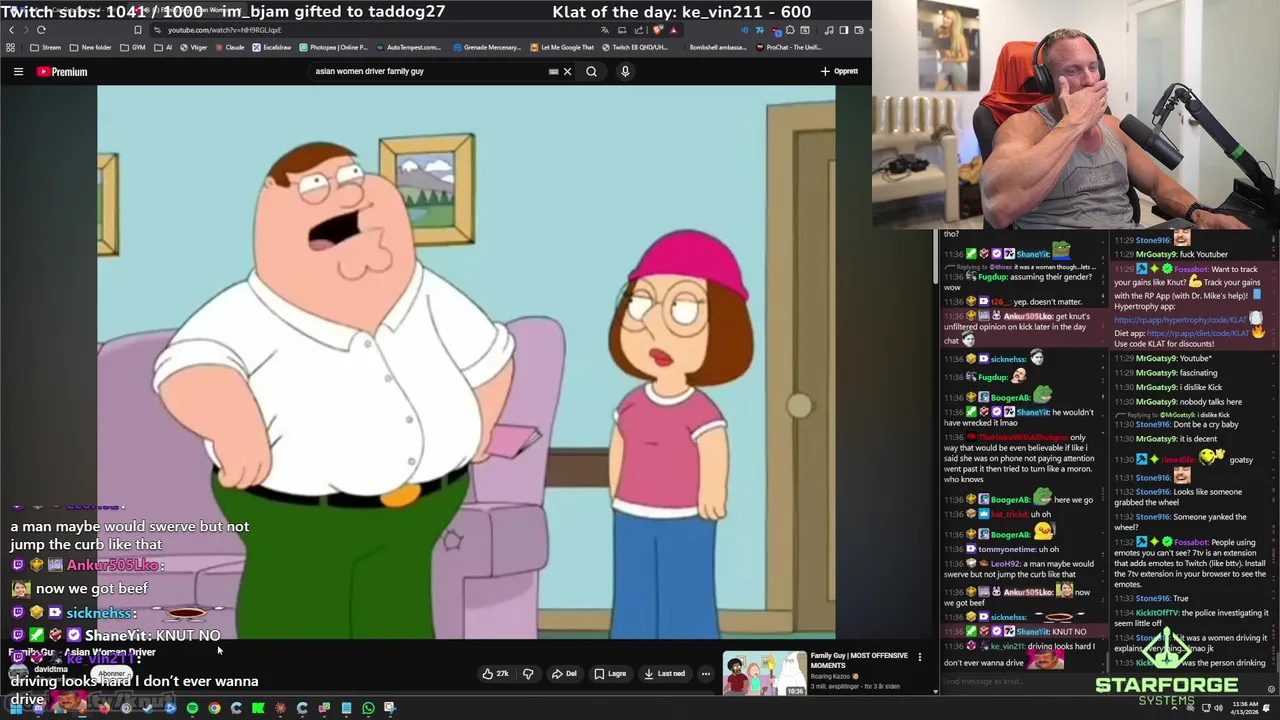Screen dimensions: 1280x720
Task: Click the Opprett (create) button
Action: 840,72
